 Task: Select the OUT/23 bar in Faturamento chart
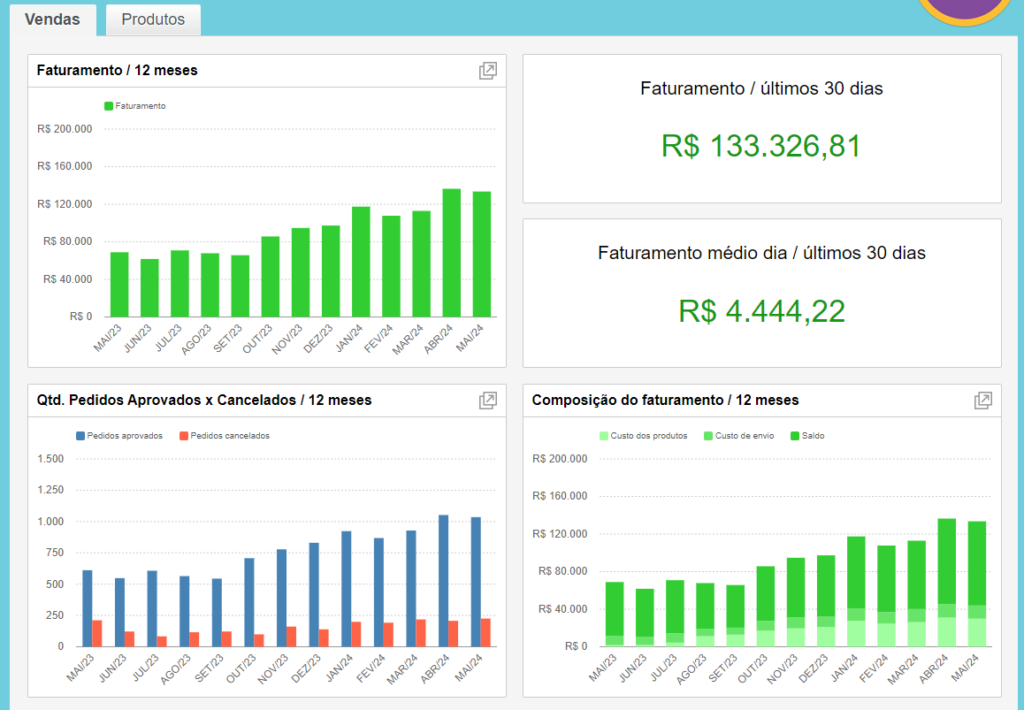(270, 277)
